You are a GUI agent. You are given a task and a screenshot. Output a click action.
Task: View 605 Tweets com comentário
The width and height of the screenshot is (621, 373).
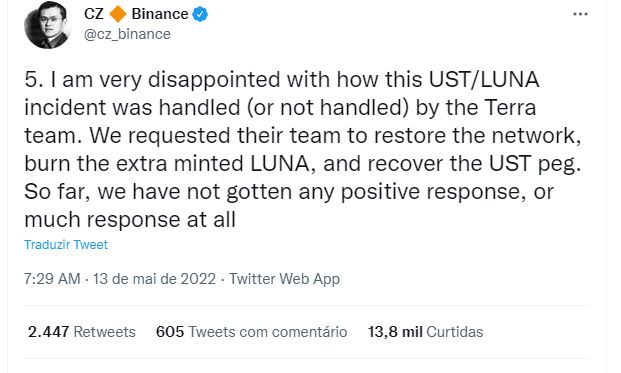[x=251, y=332]
